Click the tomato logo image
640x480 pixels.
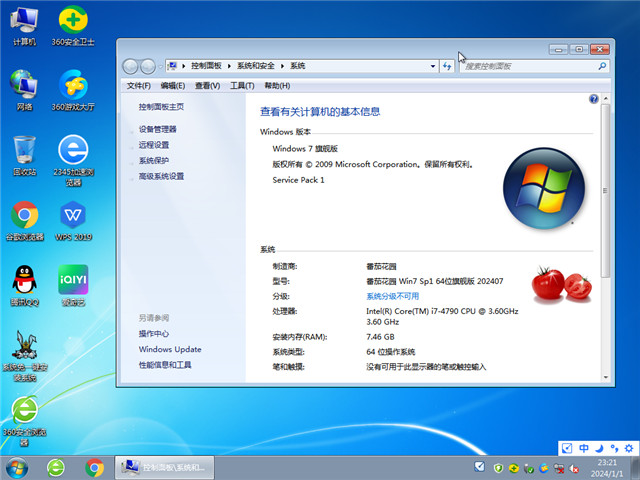click(x=562, y=285)
